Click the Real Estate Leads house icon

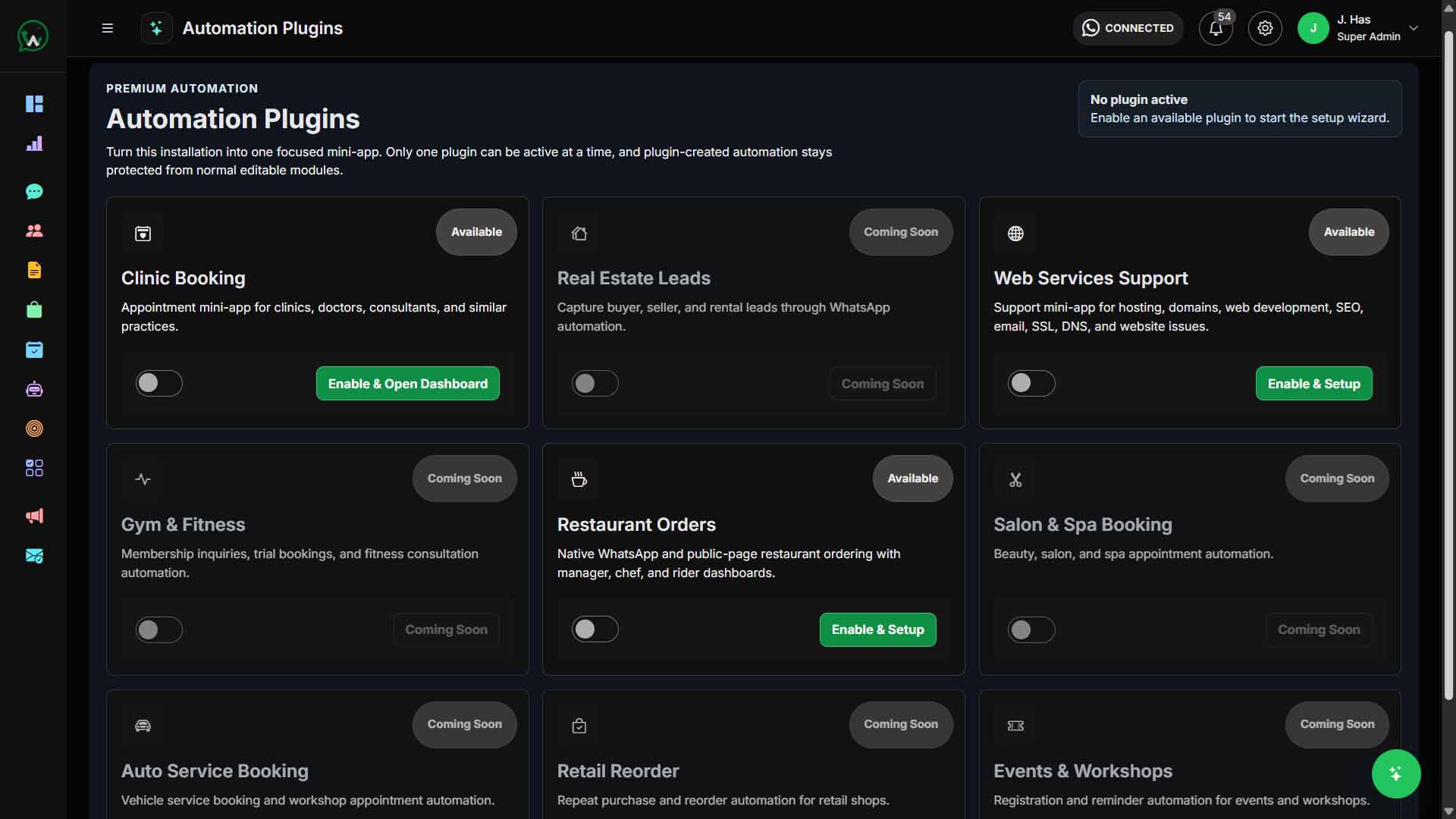579,234
